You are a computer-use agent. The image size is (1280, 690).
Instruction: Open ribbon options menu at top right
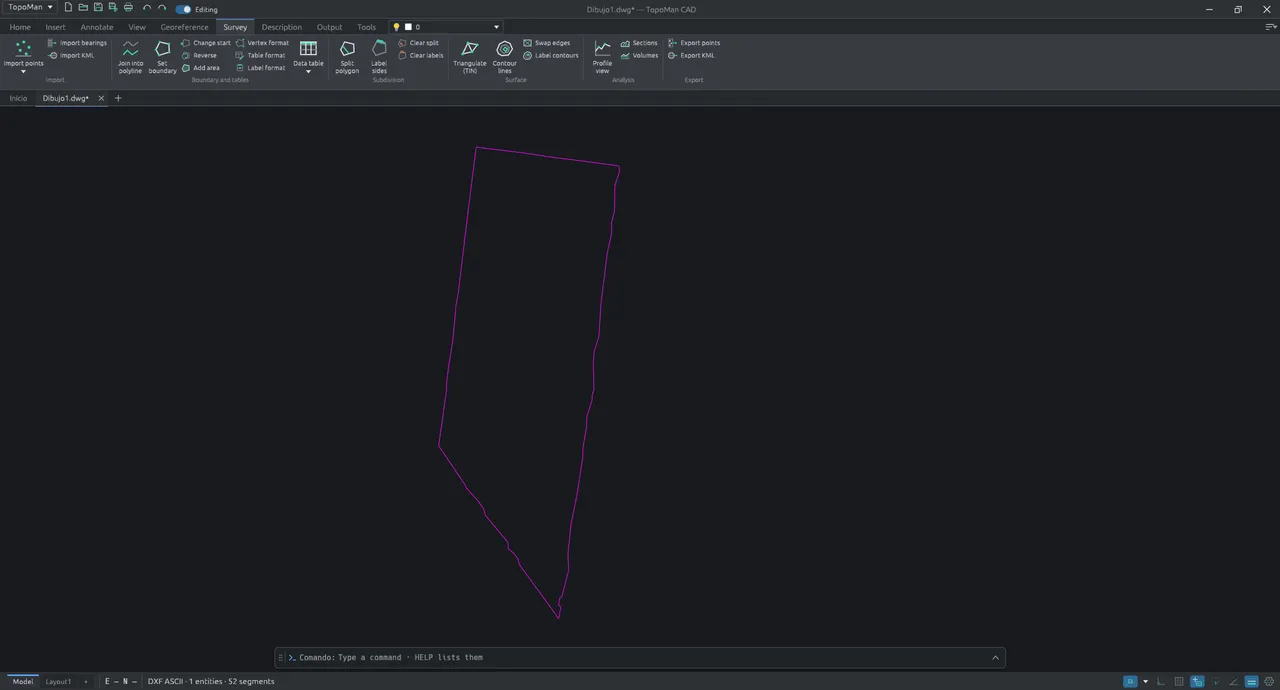pyautogui.click(x=1270, y=27)
